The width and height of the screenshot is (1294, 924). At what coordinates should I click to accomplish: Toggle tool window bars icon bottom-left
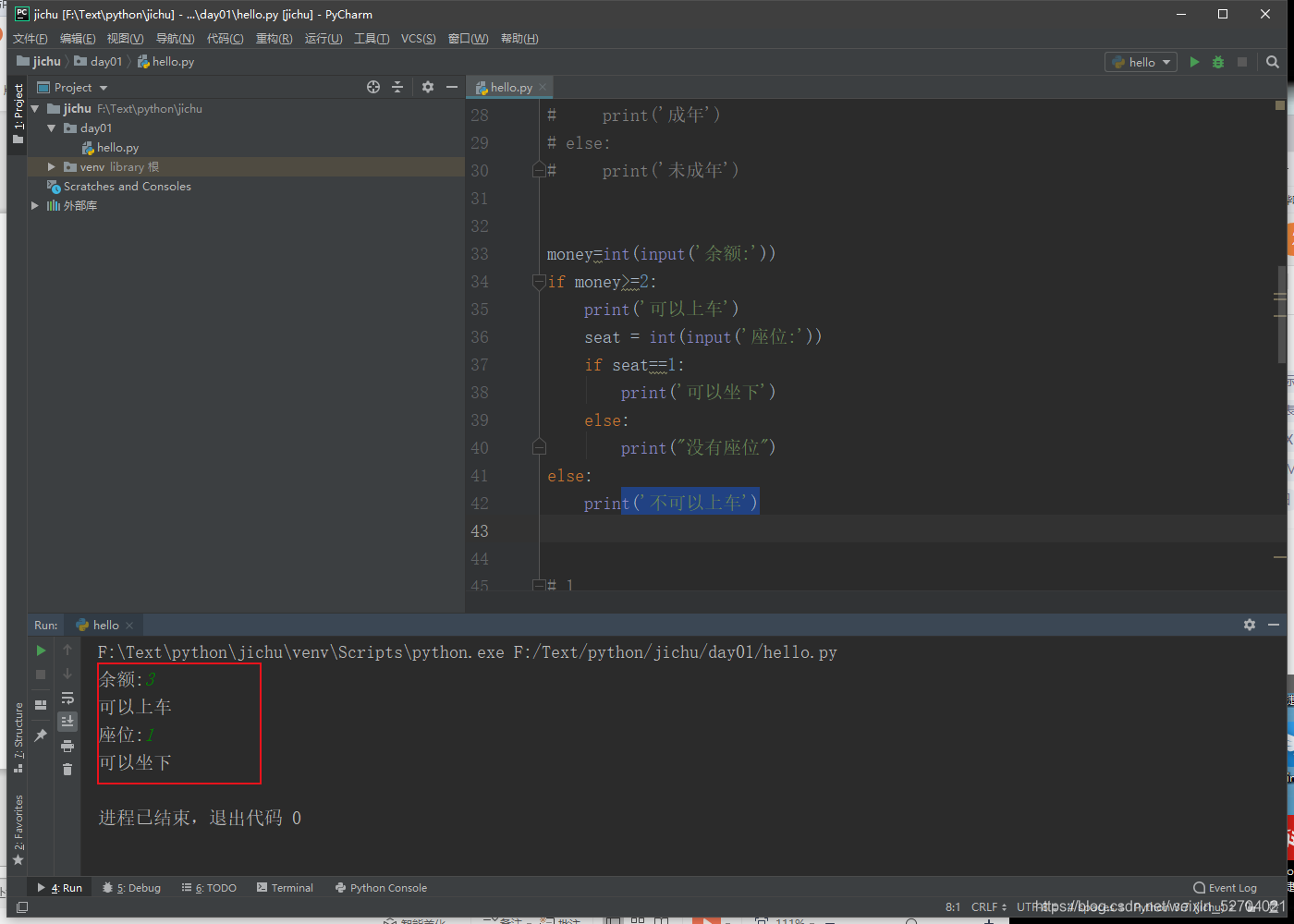coord(22,907)
